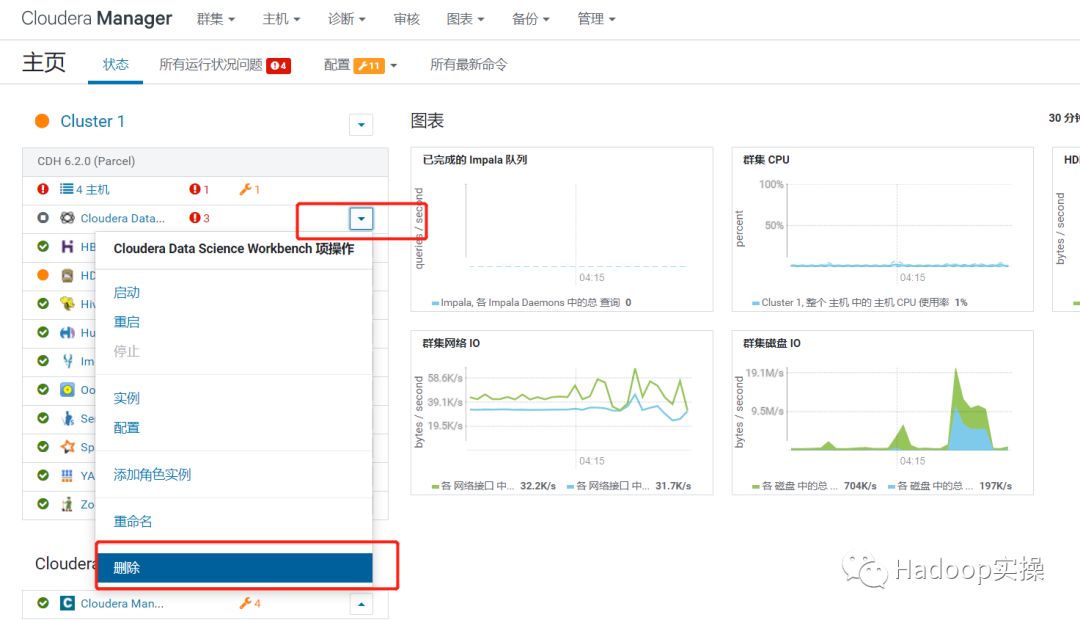
Task: Click the wrench 1 in the hosts row
Action: [x=249, y=189]
